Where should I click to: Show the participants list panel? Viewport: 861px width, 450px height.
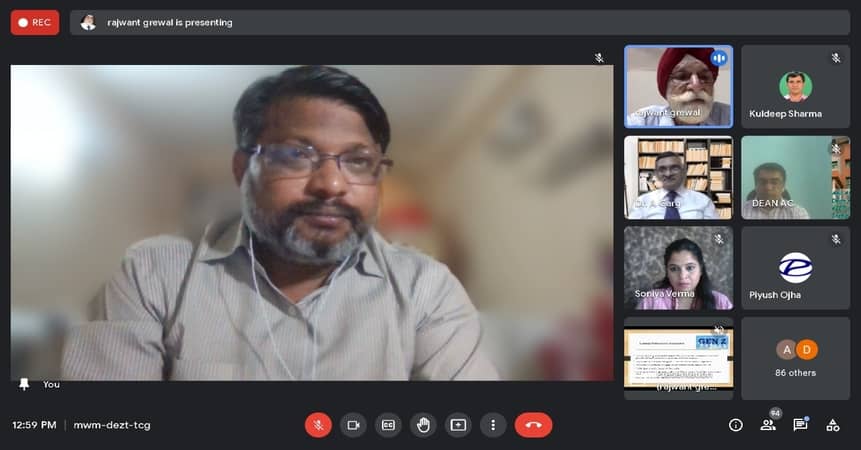pos(768,425)
